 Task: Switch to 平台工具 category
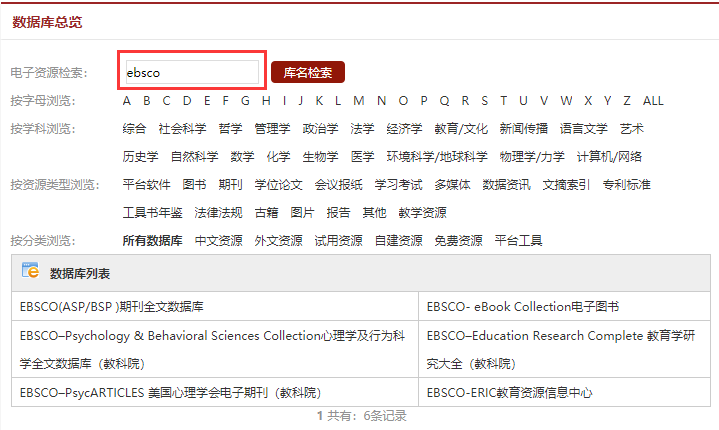tap(519, 241)
